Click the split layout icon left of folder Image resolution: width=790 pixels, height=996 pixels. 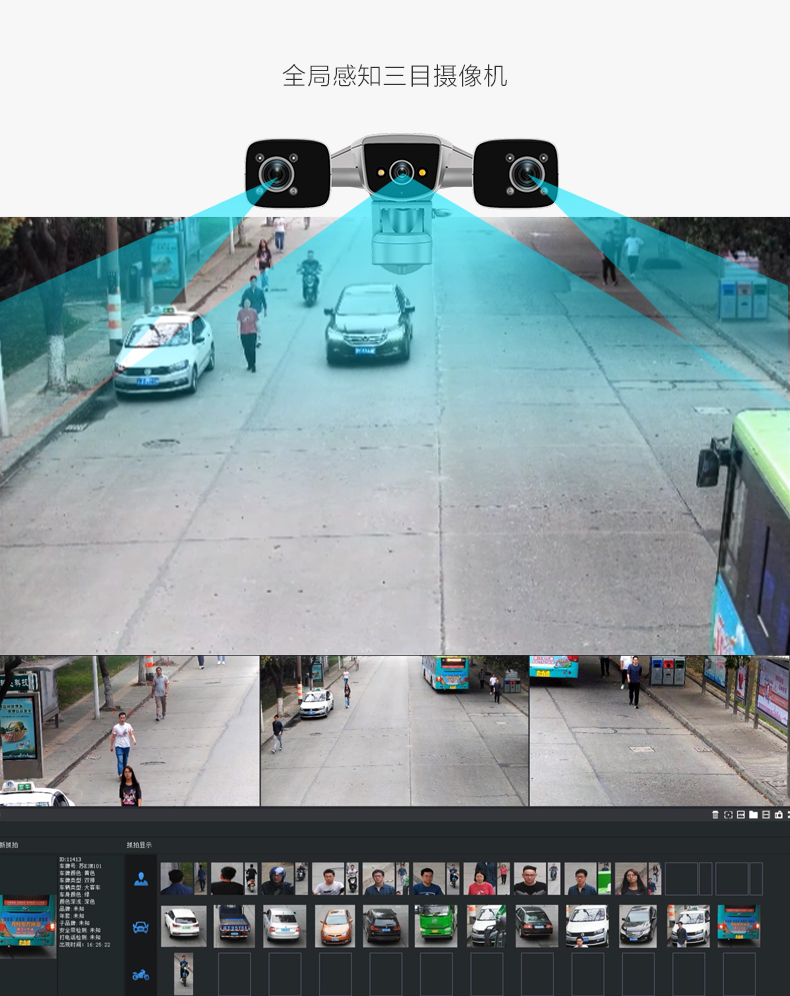tap(740, 815)
